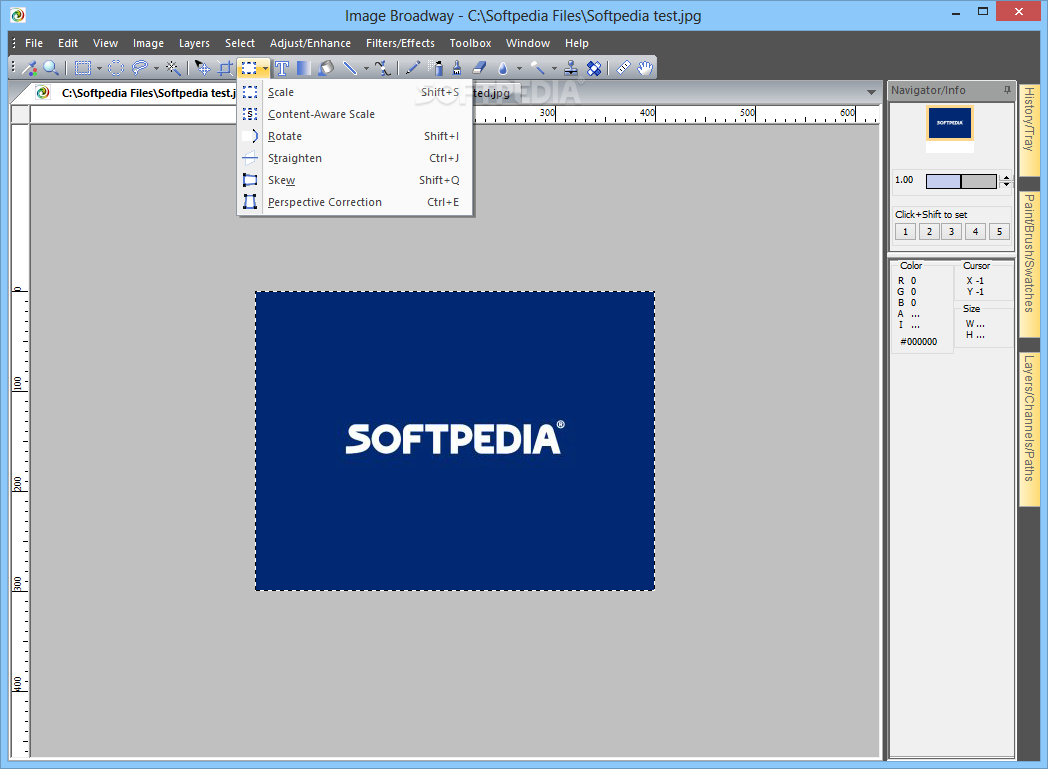Switch to Paint/Brush/Swatches side tab

pos(1029,265)
